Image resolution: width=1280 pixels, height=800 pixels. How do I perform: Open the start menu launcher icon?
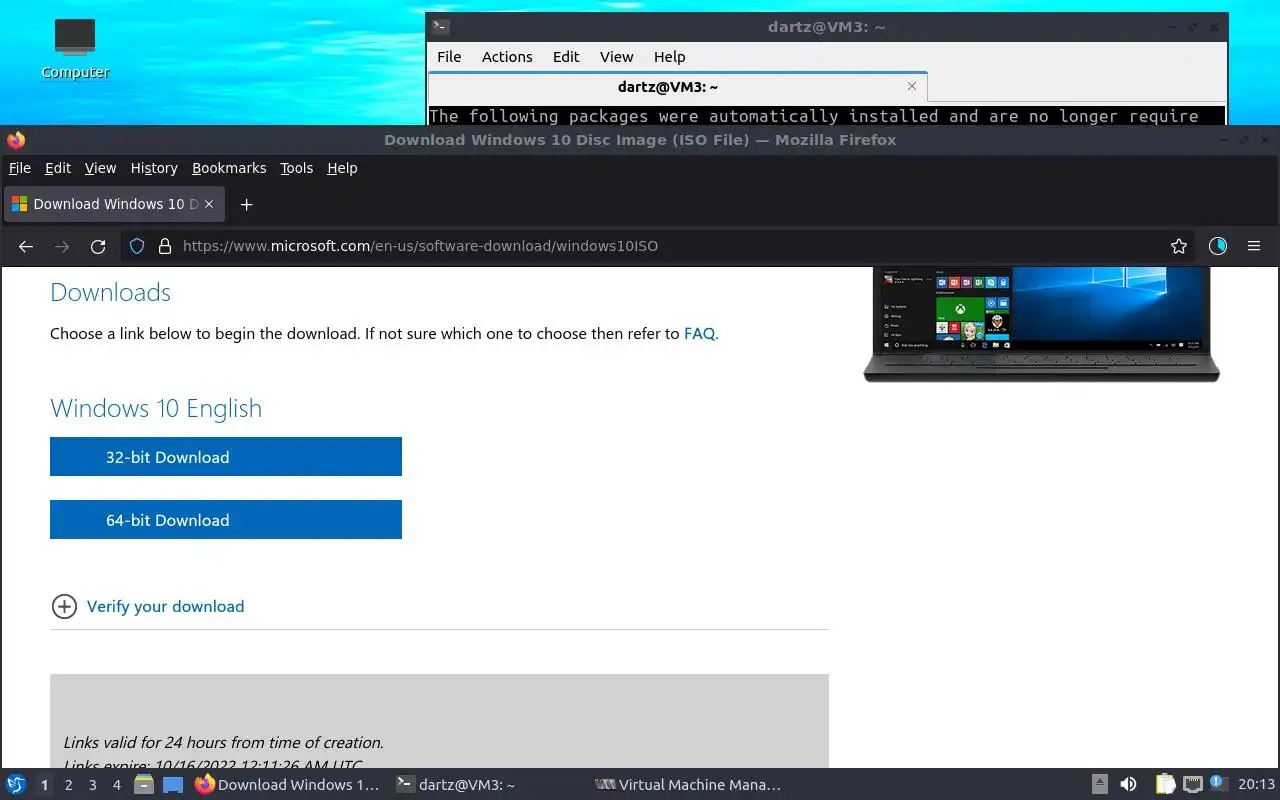(x=16, y=785)
